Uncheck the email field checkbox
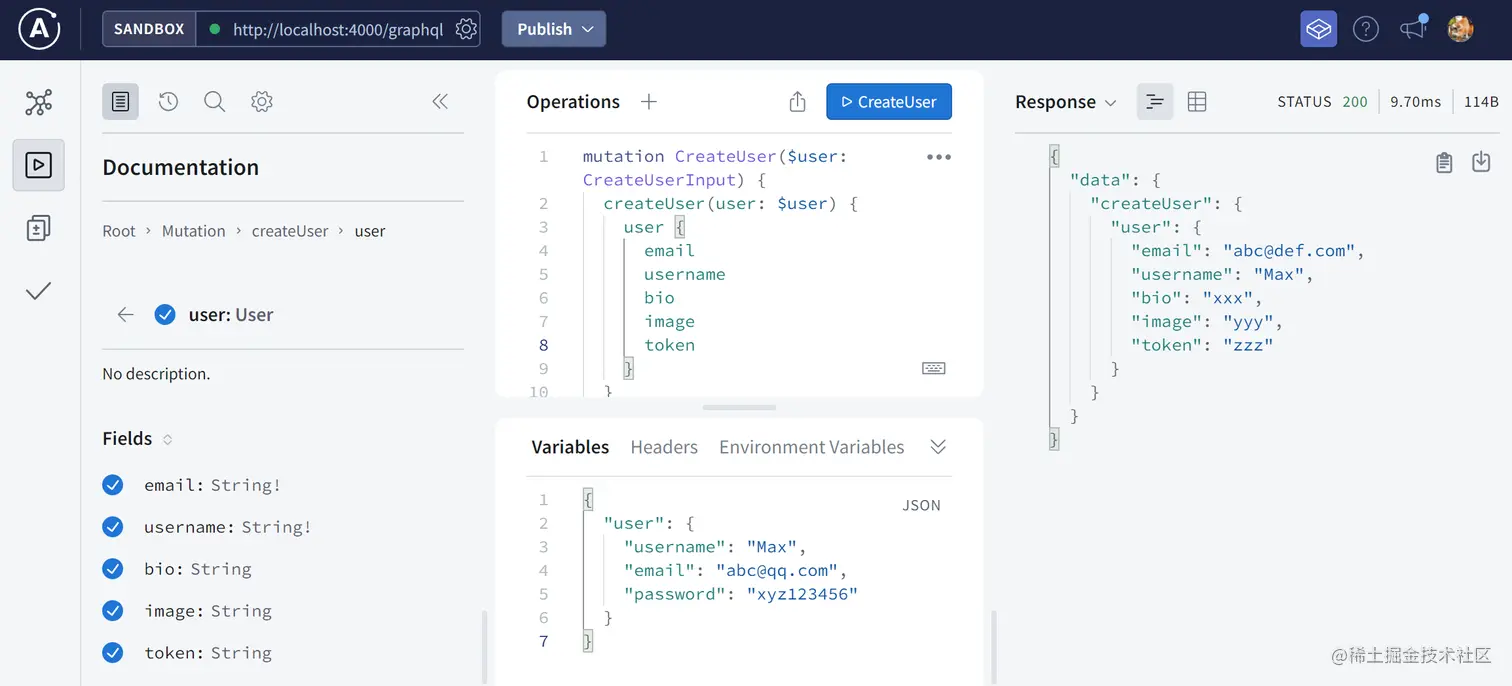Viewport: 1512px width, 686px height. [113, 485]
